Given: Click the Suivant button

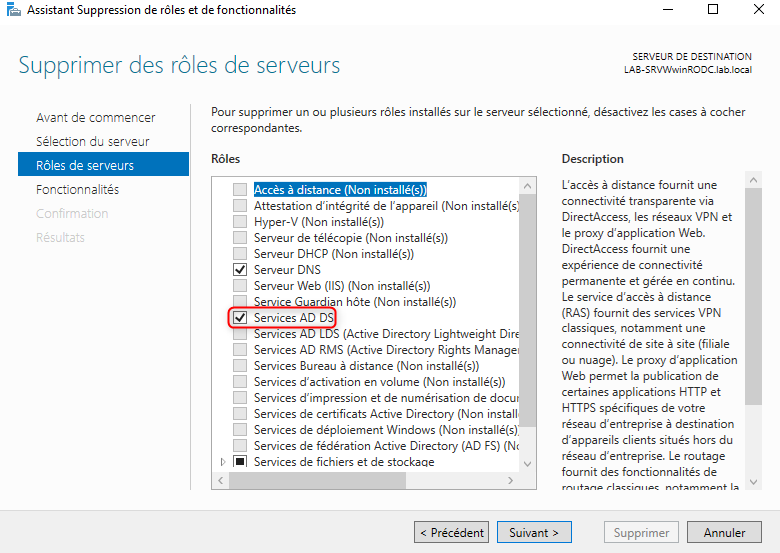Looking at the screenshot, I should click(534, 533).
